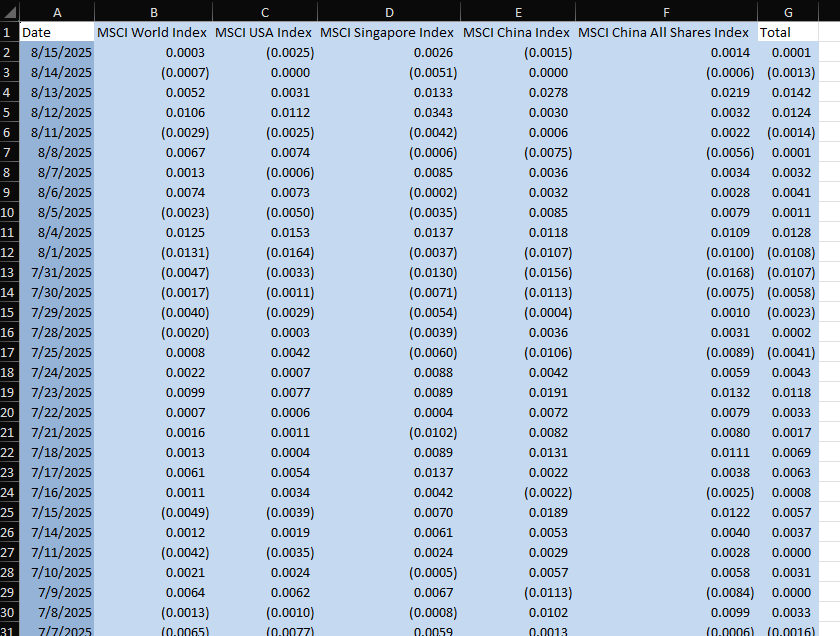Select China Index value (0.0156) for 7/31/2025
Image resolution: width=840 pixels, height=636 pixels.
[x=518, y=272]
